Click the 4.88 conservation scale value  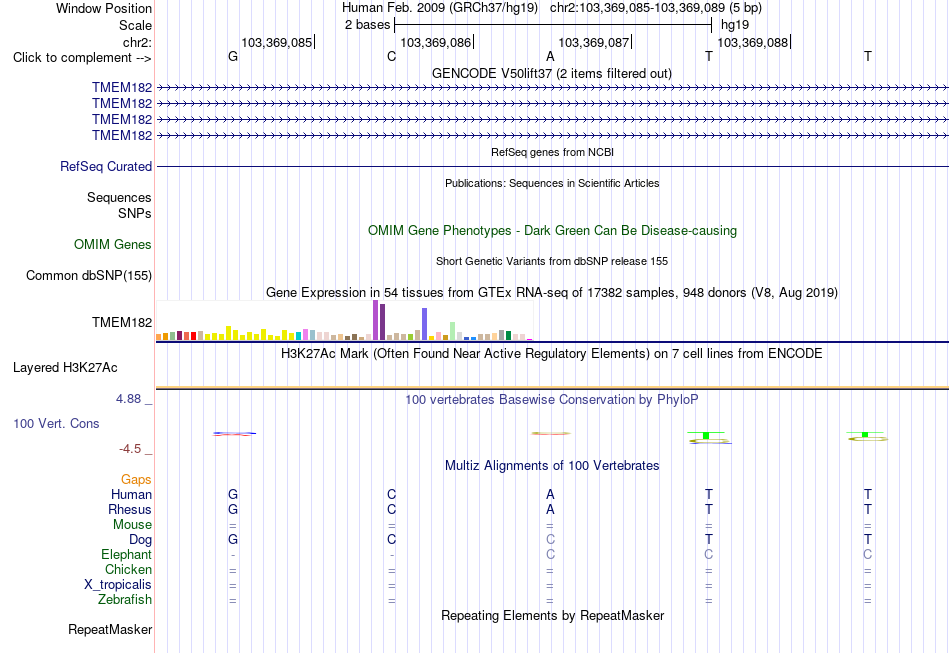tap(128, 399)
